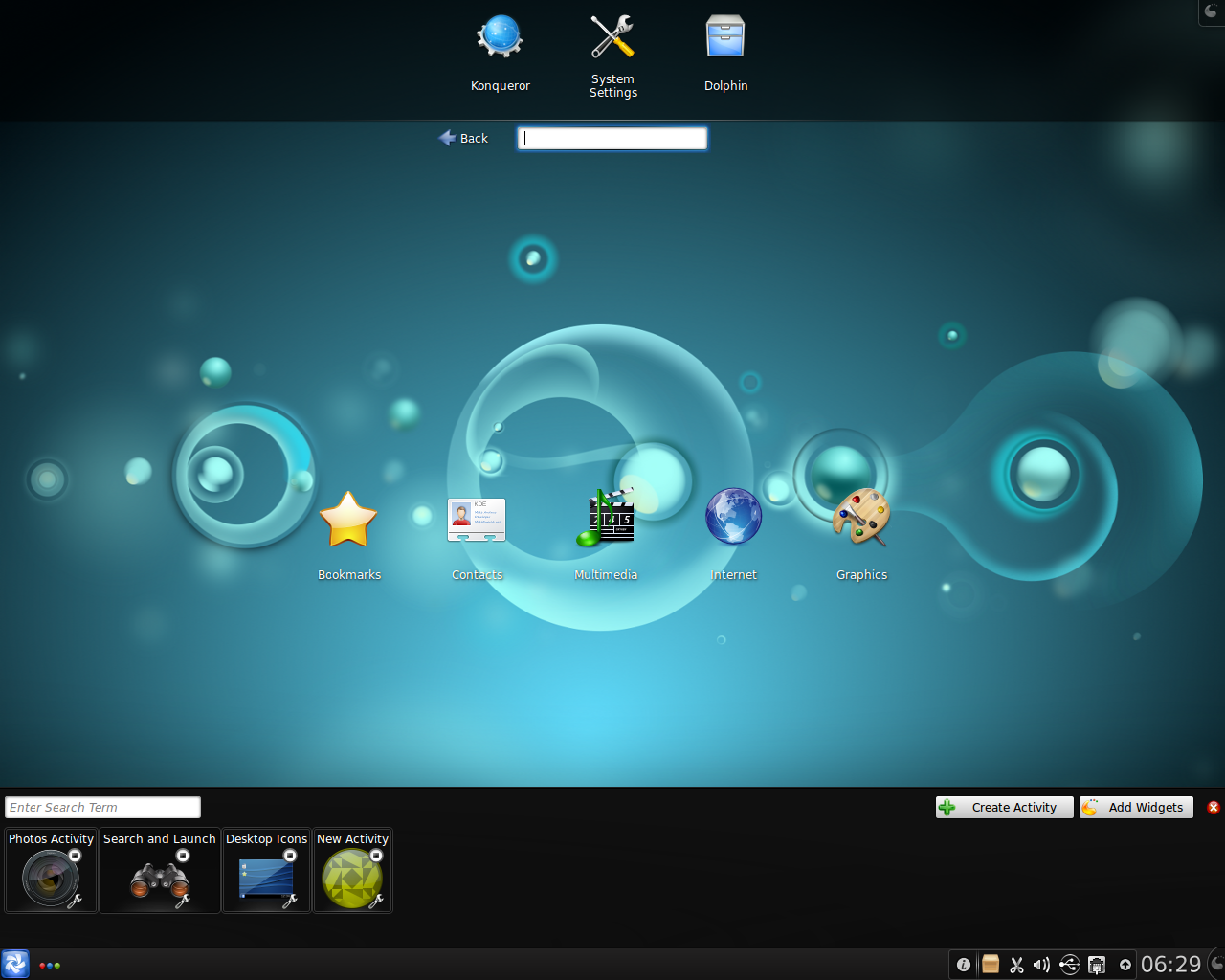
Task: Click the top-right corner Plasma toolbox
Action: point(1212,11)
